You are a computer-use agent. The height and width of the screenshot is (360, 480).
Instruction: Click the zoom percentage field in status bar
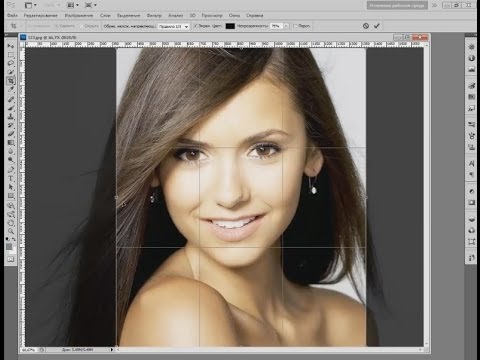click(x=29, y=350)
